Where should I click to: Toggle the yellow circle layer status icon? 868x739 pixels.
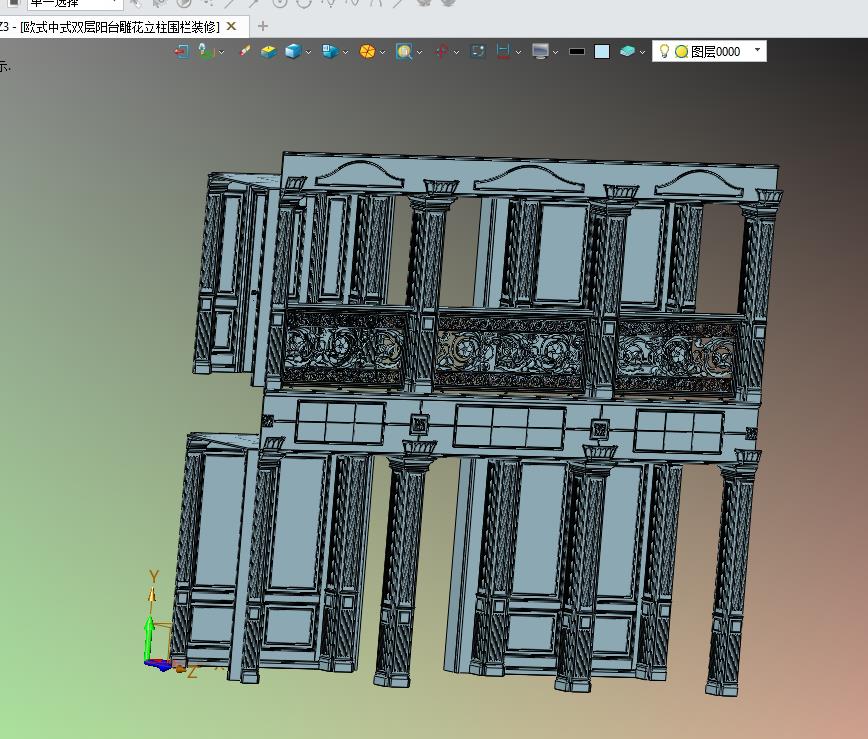click(681, 51)
